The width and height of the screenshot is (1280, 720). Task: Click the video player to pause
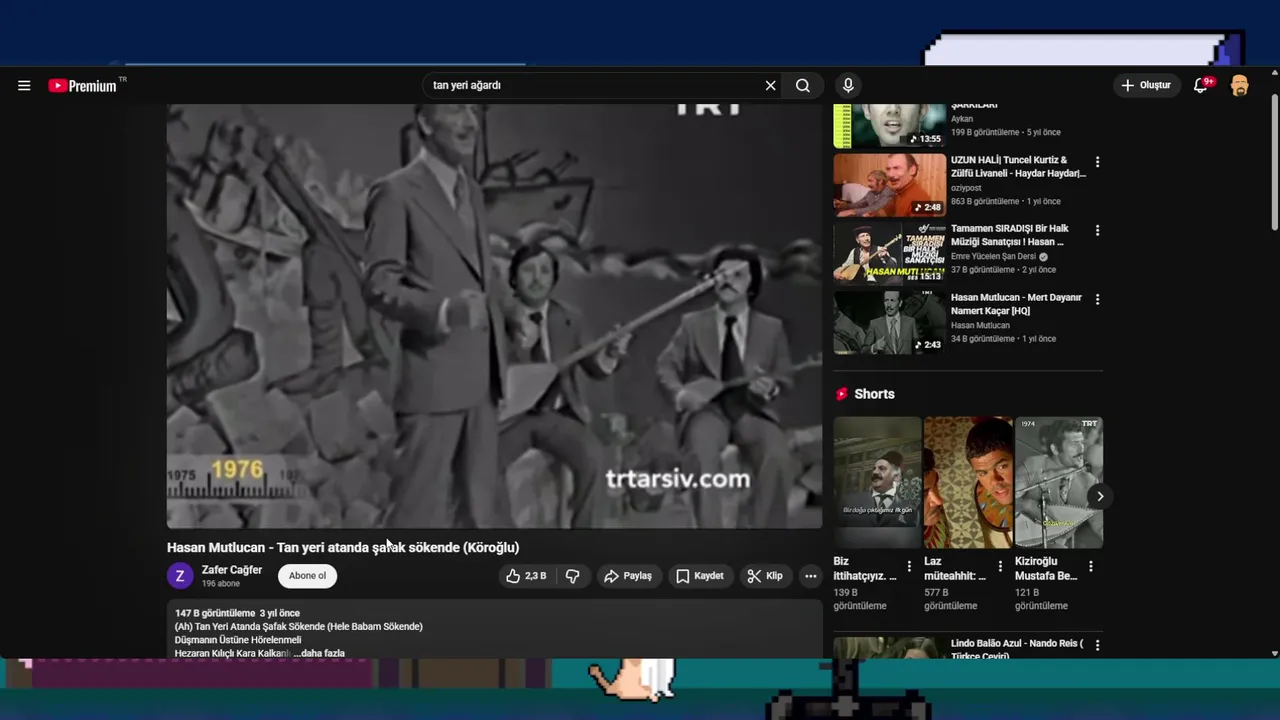[494, 316]
